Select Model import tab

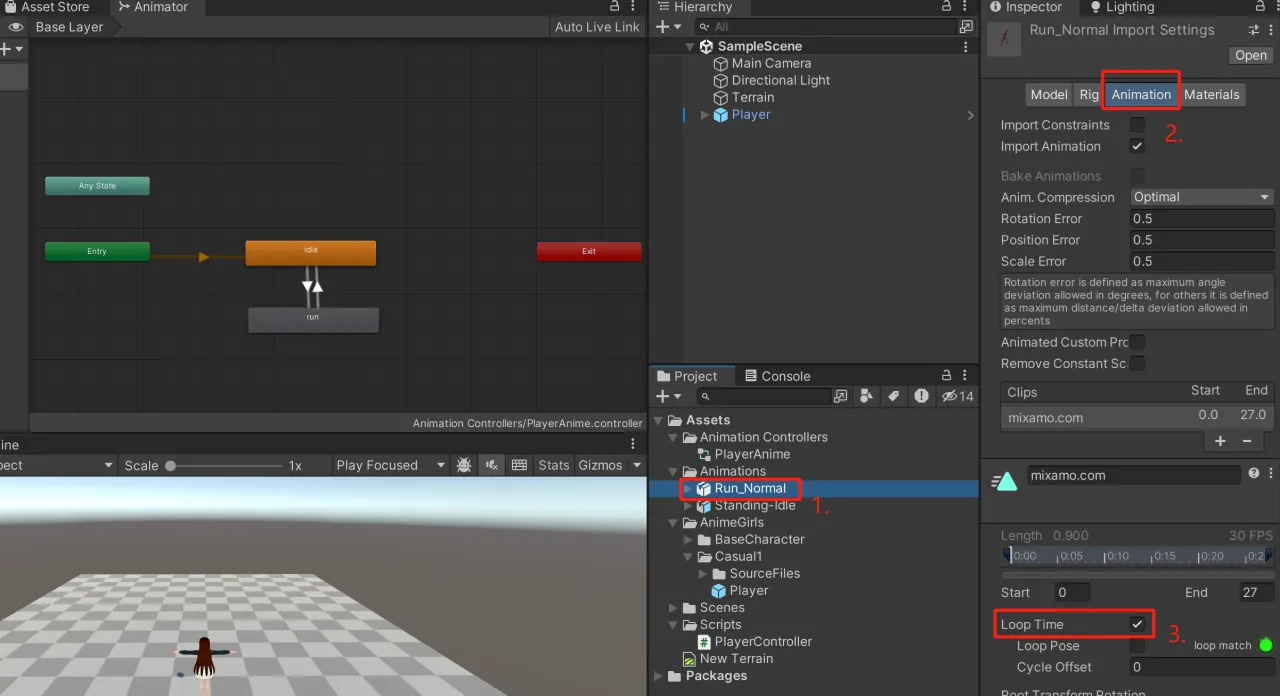[1049, 94]
